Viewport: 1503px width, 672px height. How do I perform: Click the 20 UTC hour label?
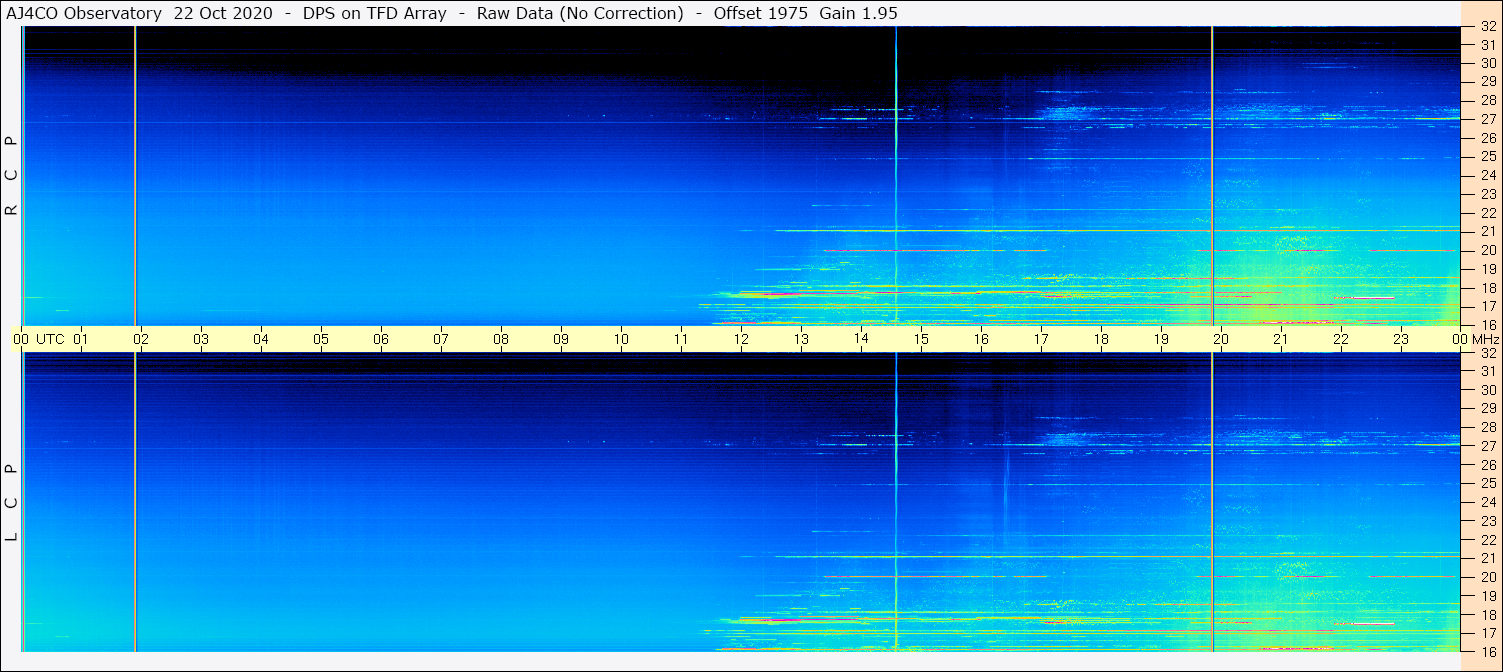tap(1221, 339)
